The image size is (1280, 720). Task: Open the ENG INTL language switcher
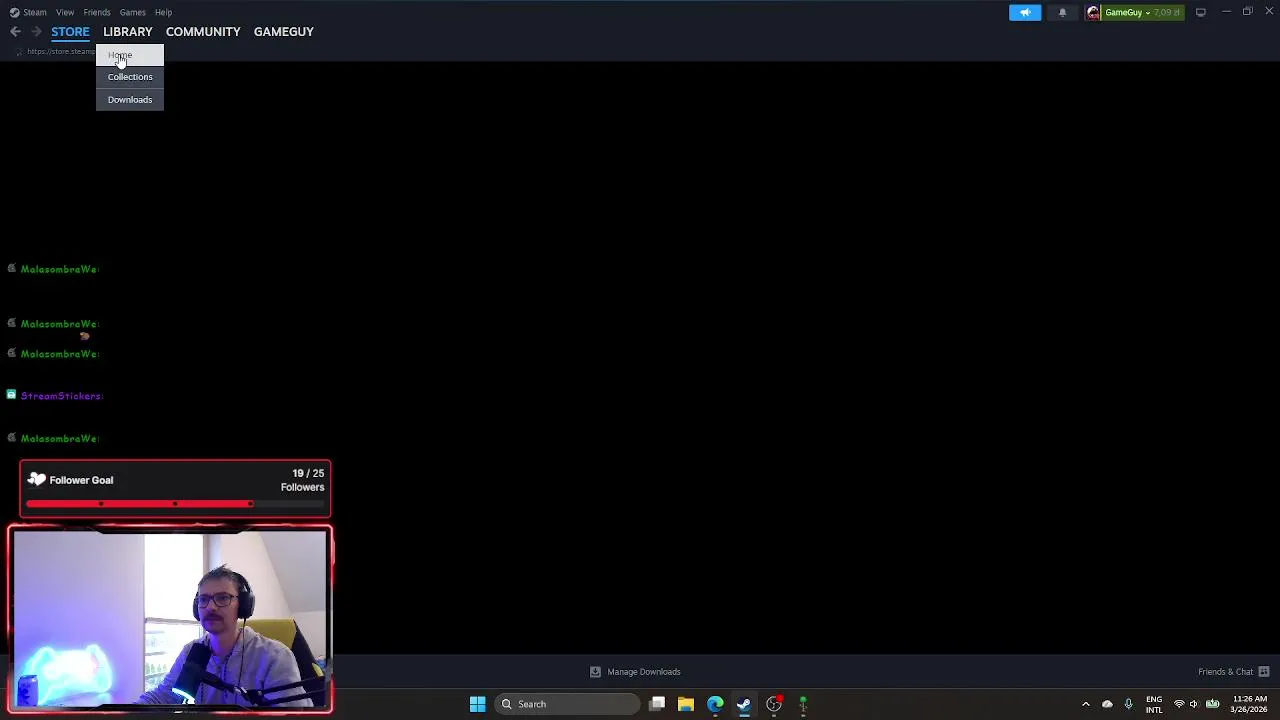click(x=1154, y=704)
